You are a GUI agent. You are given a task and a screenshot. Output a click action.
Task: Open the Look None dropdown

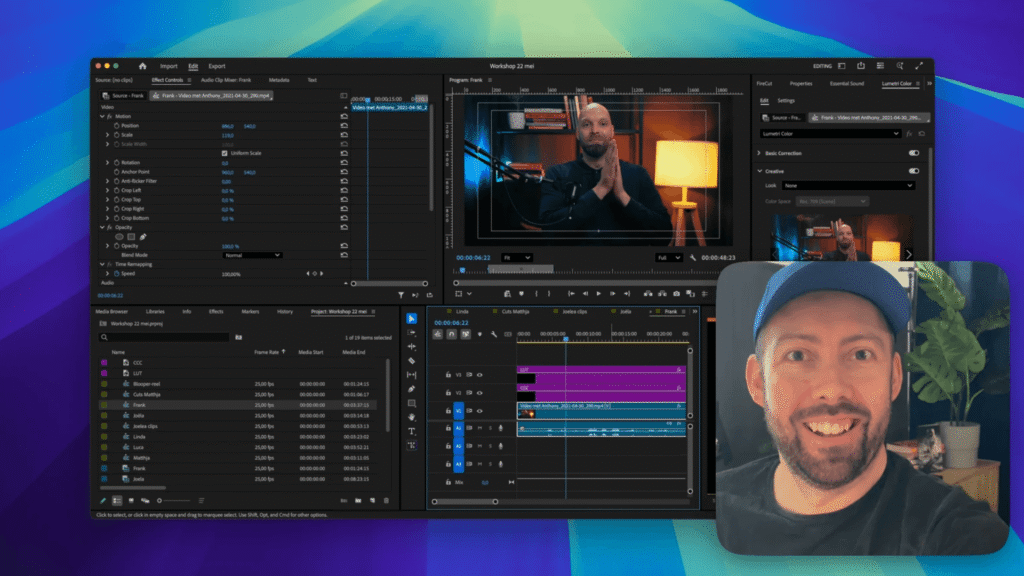tap(848, 185)
